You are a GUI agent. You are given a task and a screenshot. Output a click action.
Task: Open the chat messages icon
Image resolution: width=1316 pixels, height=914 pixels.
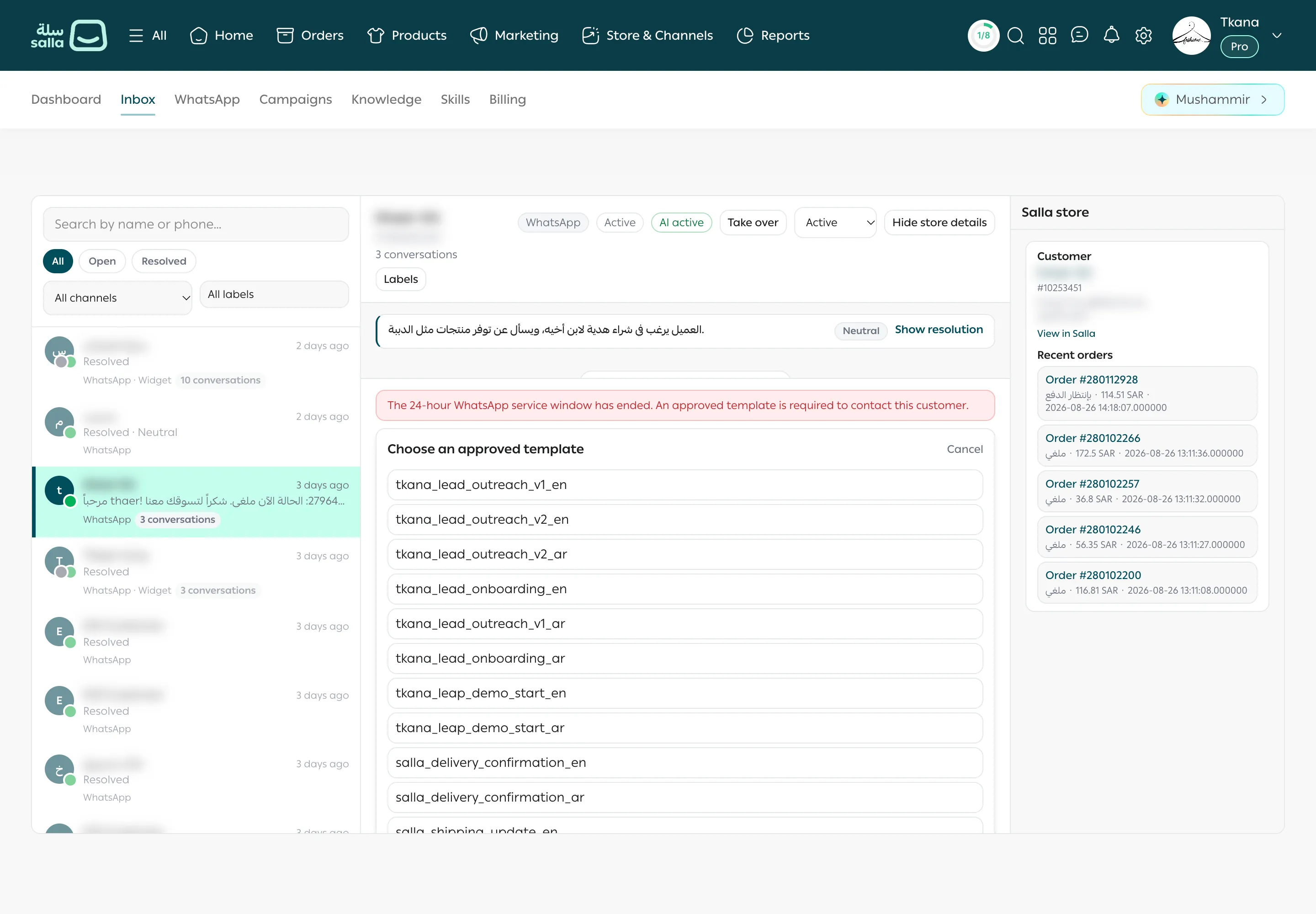click(x=1079, y=36)
